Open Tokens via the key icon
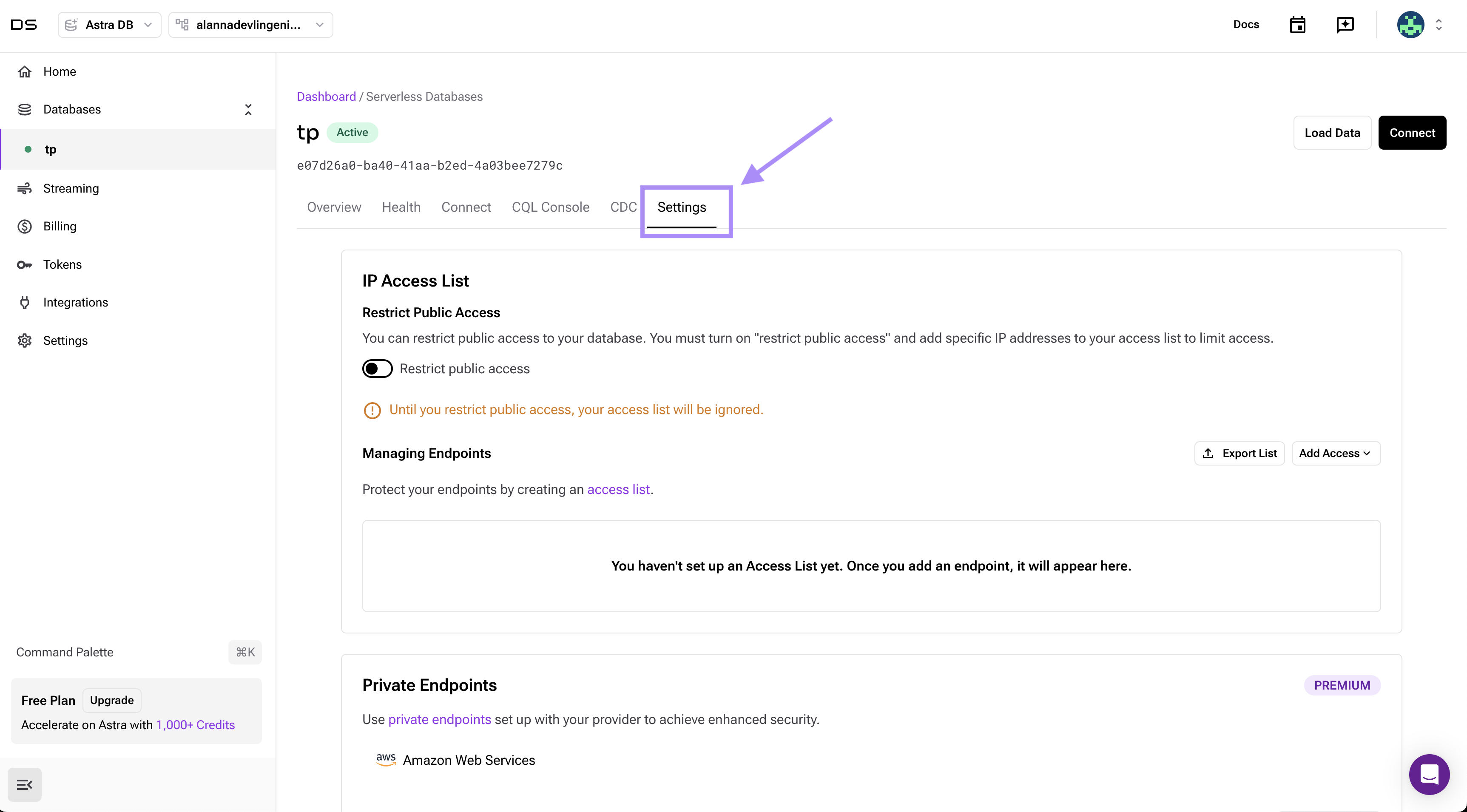Viewport: 1467px width, 812px height. coord(25,264)
